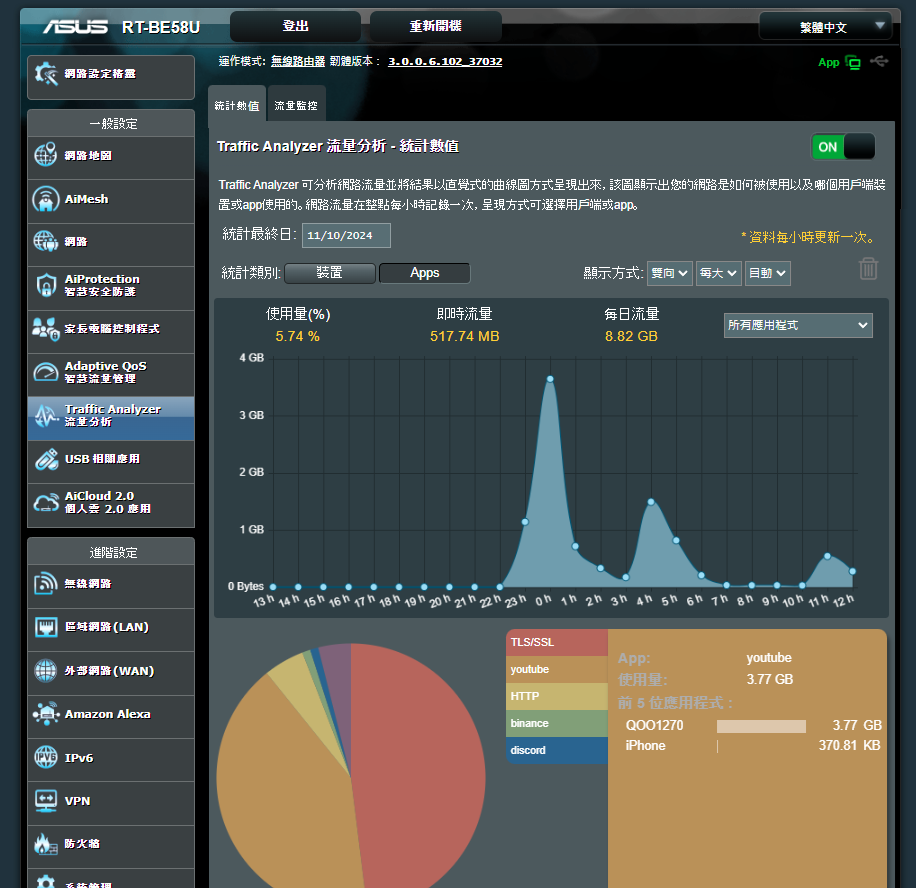Viewport: 916px width, 888px height.
Task: Click the 5.74 % usage value
Action: 297,337
